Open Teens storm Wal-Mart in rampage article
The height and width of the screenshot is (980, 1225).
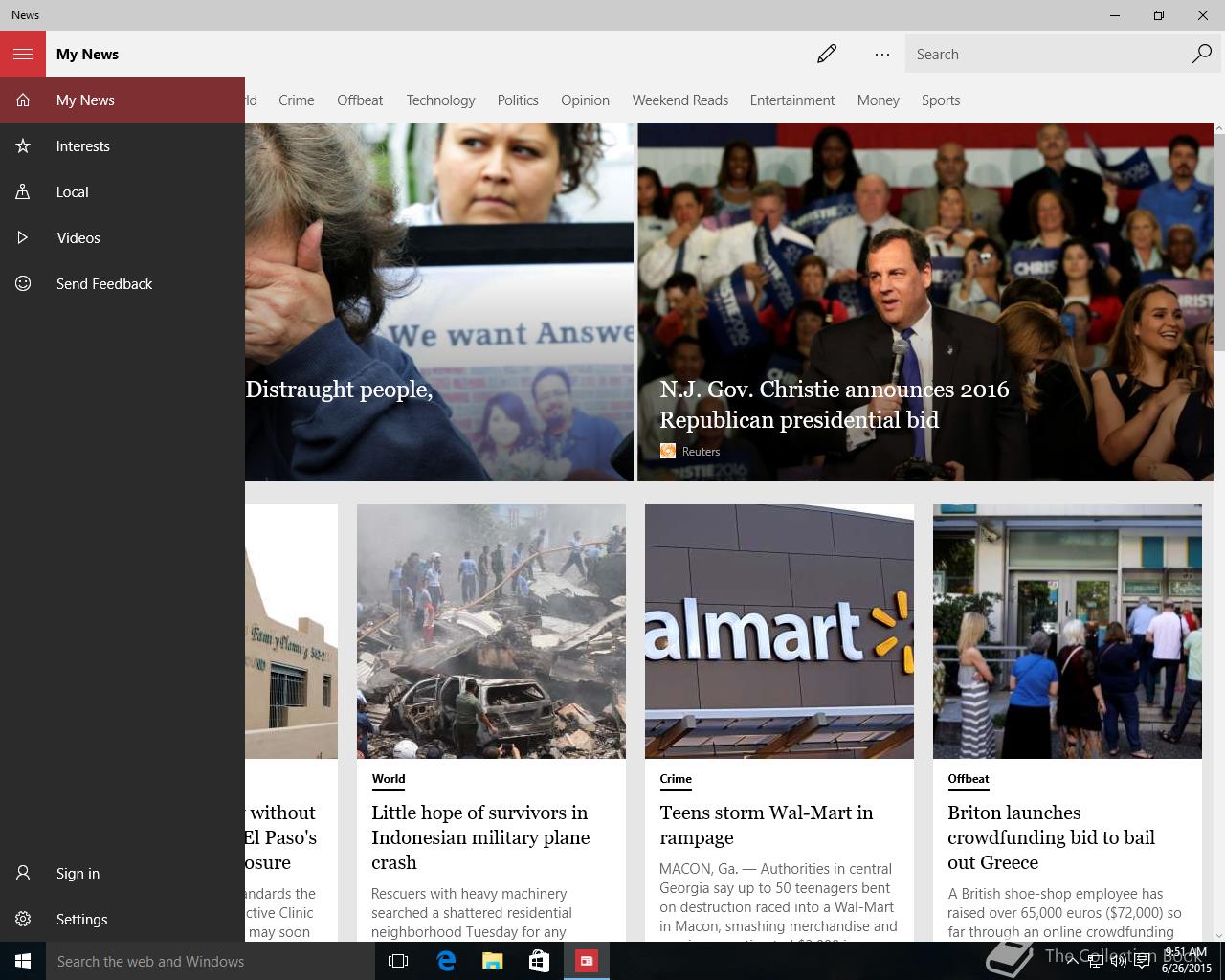coord(766,824)
